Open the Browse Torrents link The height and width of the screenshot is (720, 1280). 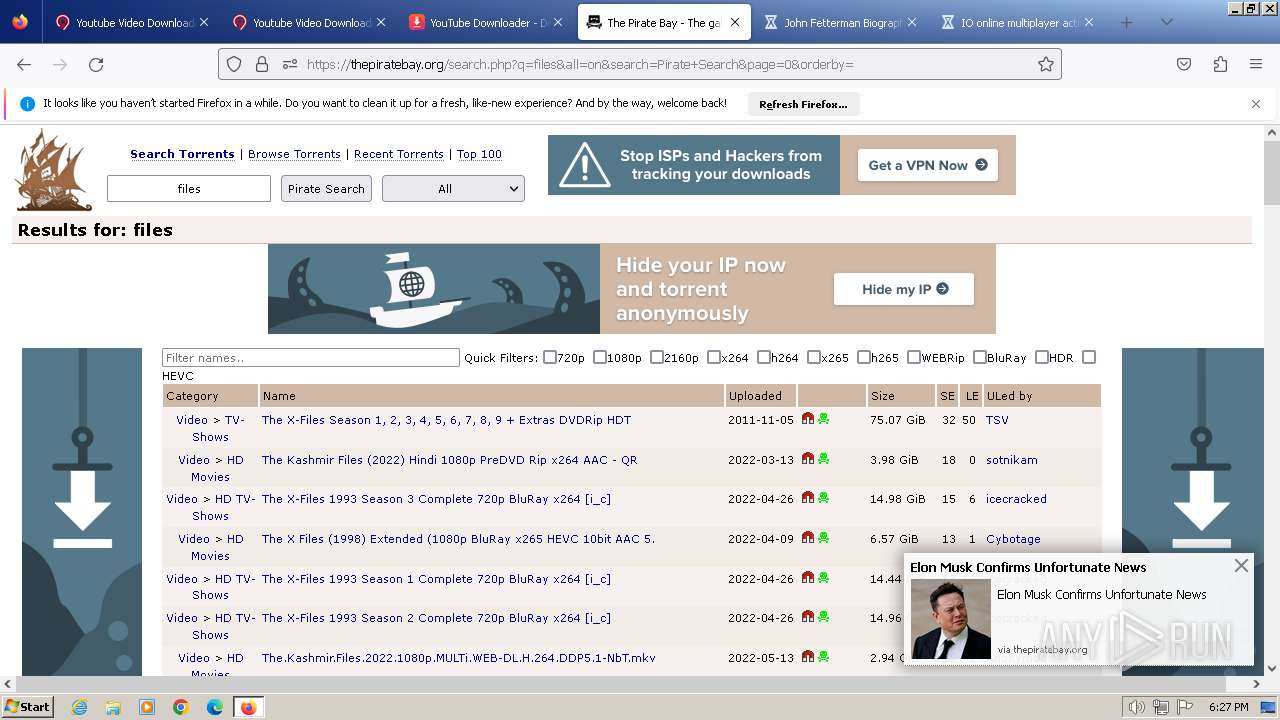(x=294, y=154)
